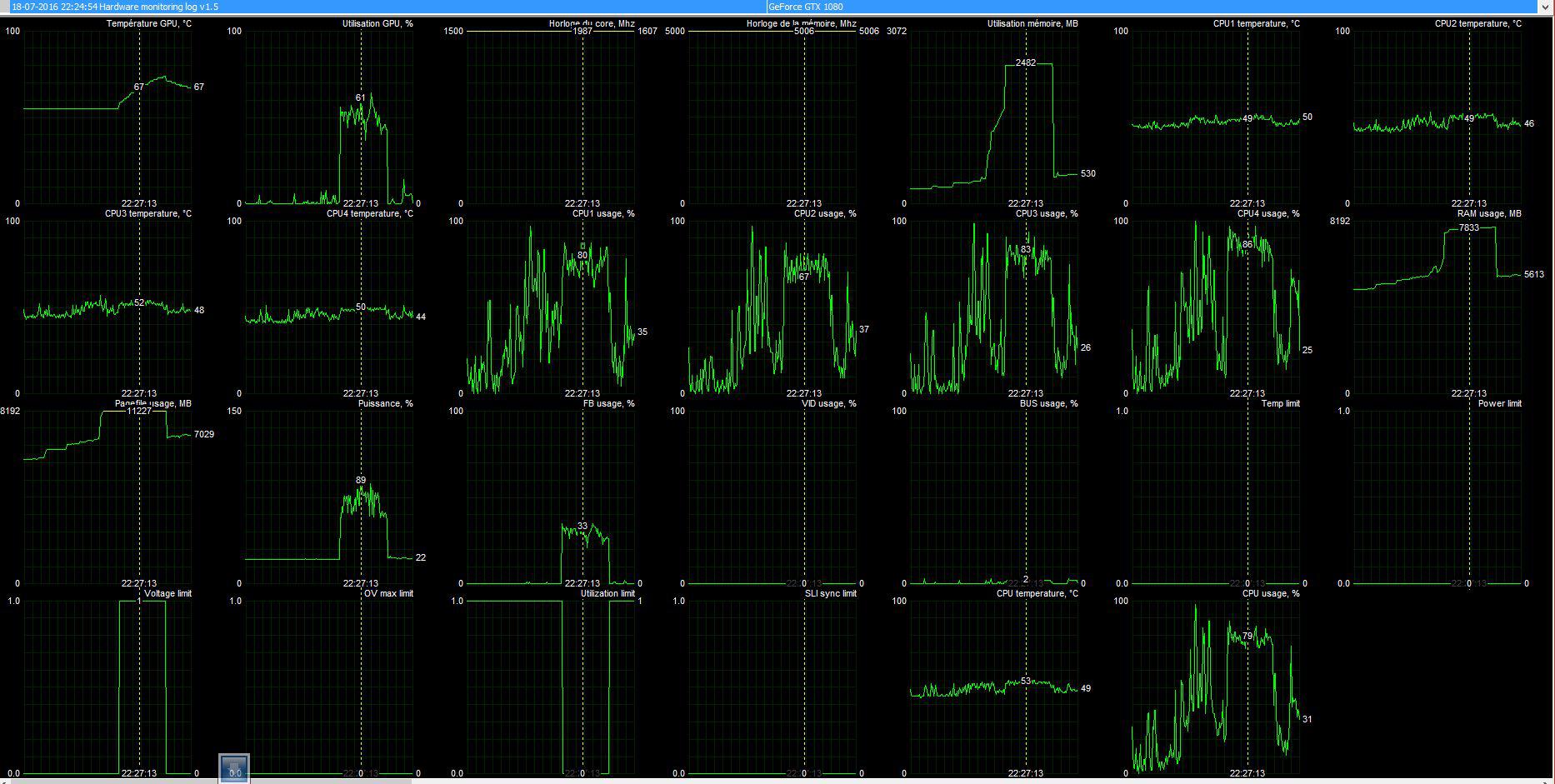
Task: Click the CPU3 temperature, °C title
Action: (x=148, y=213)
